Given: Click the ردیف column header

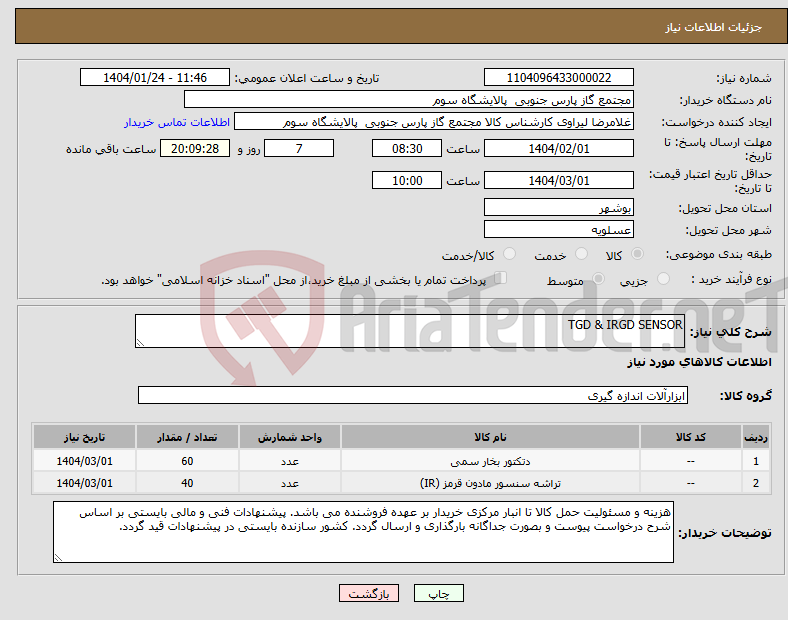Looking at the screenshot, I should point(756,437).
